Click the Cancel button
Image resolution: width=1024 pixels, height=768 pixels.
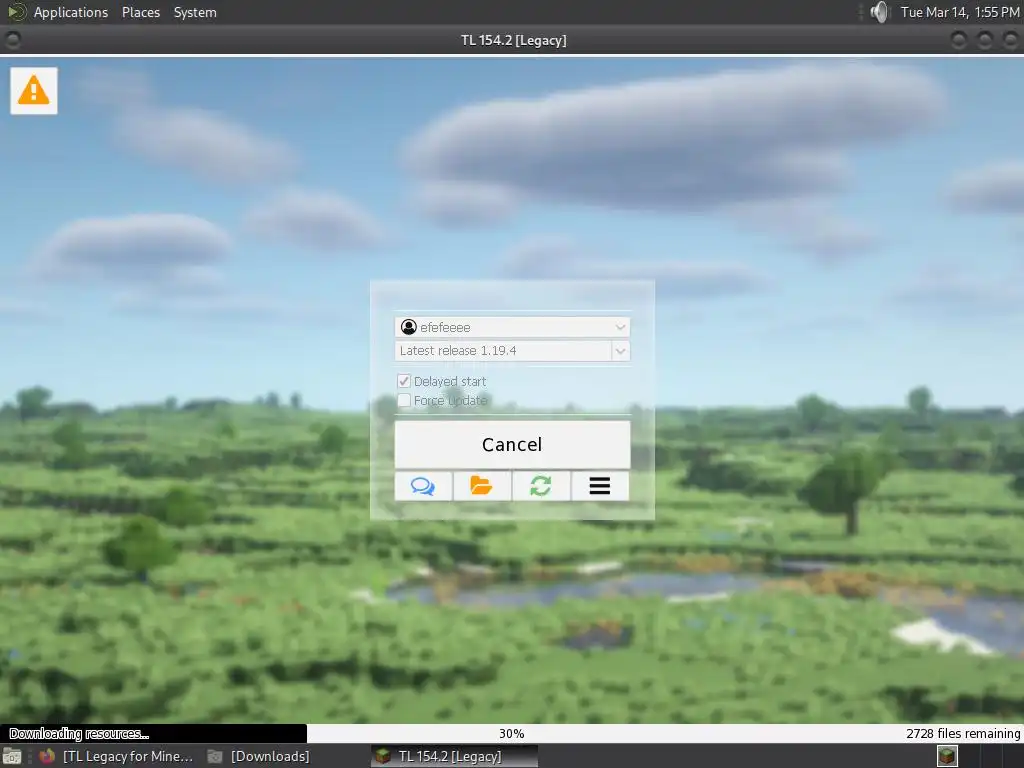pos(512,445)
